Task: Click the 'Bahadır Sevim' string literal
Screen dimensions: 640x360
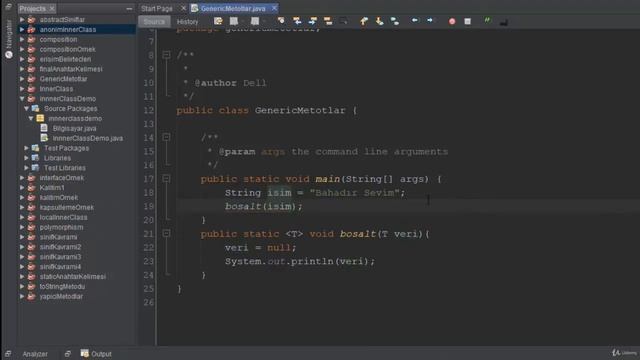Action: 354,193
